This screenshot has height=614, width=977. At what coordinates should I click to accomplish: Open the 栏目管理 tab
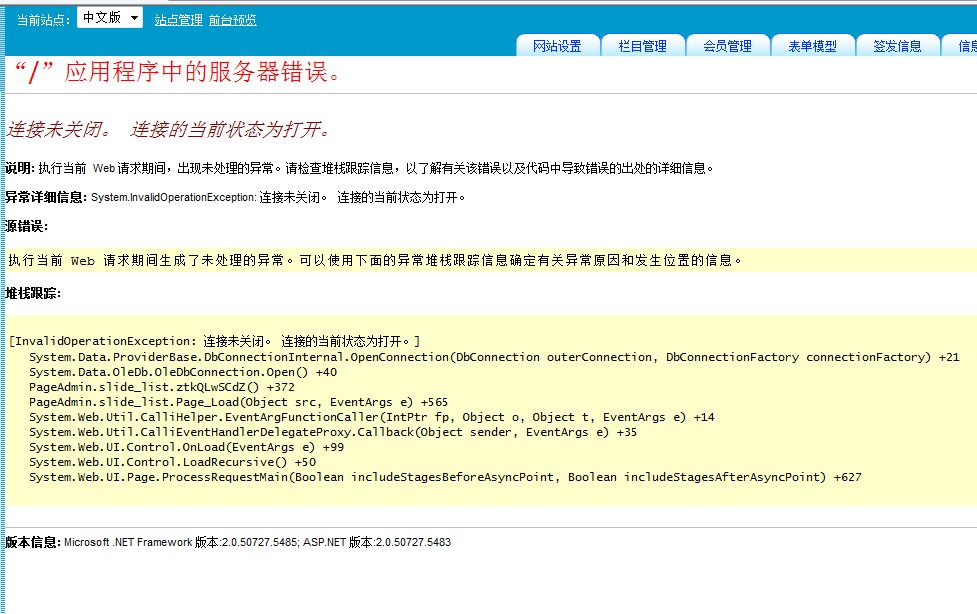point(642,46)
